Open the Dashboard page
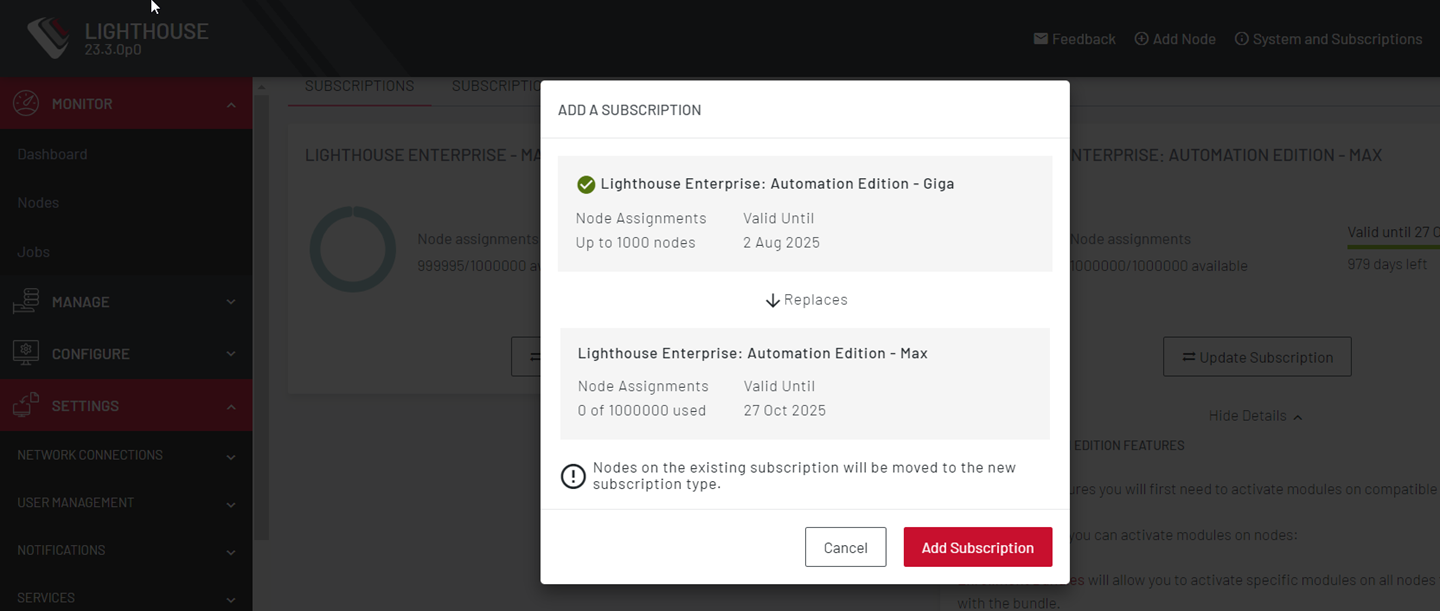 pyautogui.click(x=52, y=154)
